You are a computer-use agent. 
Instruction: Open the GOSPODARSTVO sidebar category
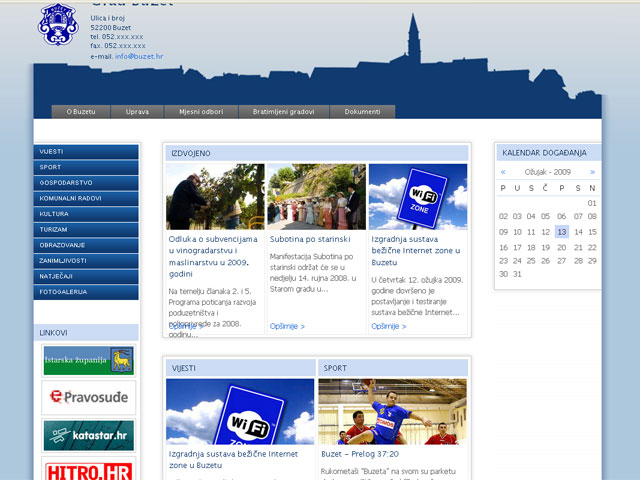point(86,182)
